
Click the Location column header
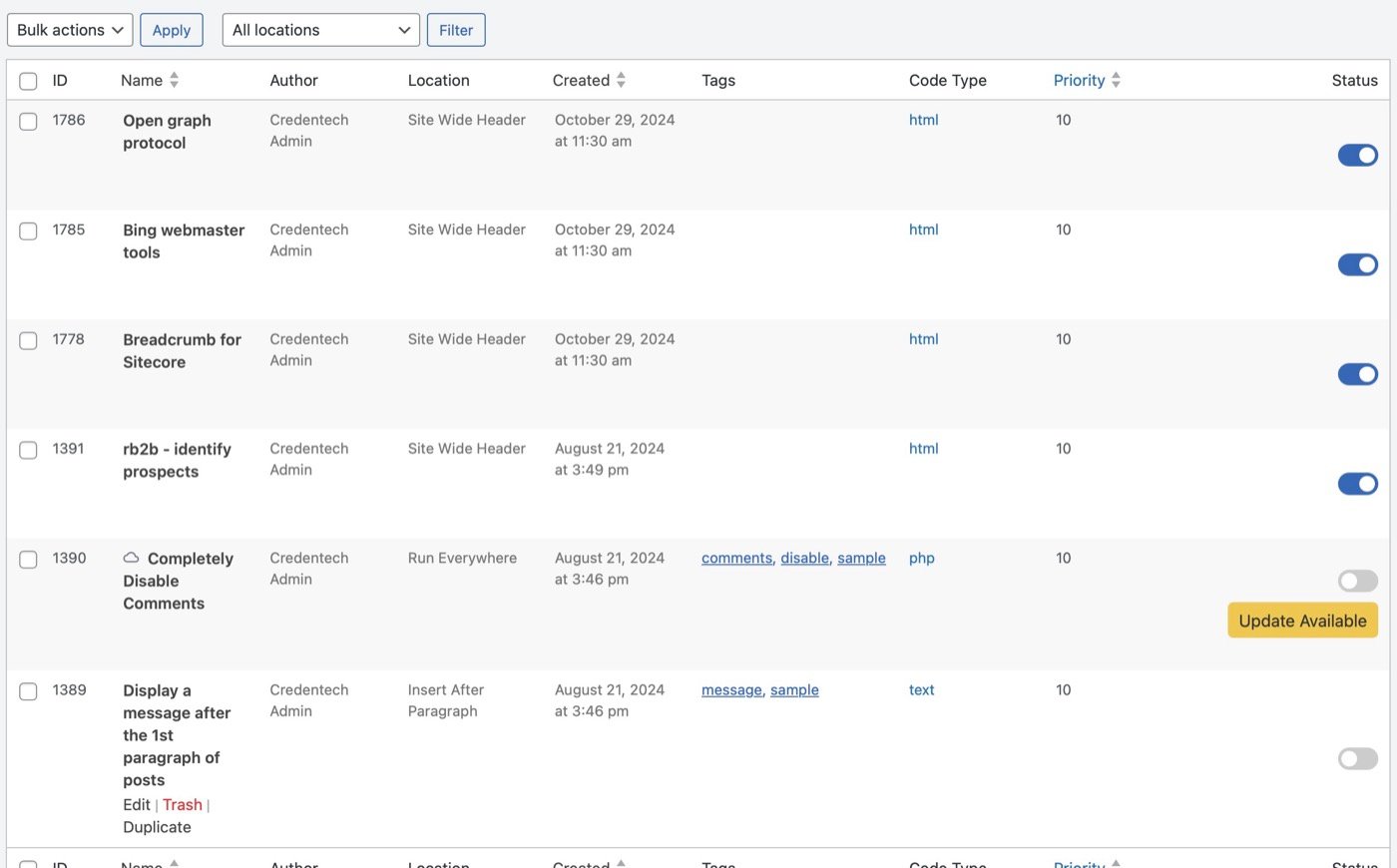pyautogui.click(x=438, y=80)
